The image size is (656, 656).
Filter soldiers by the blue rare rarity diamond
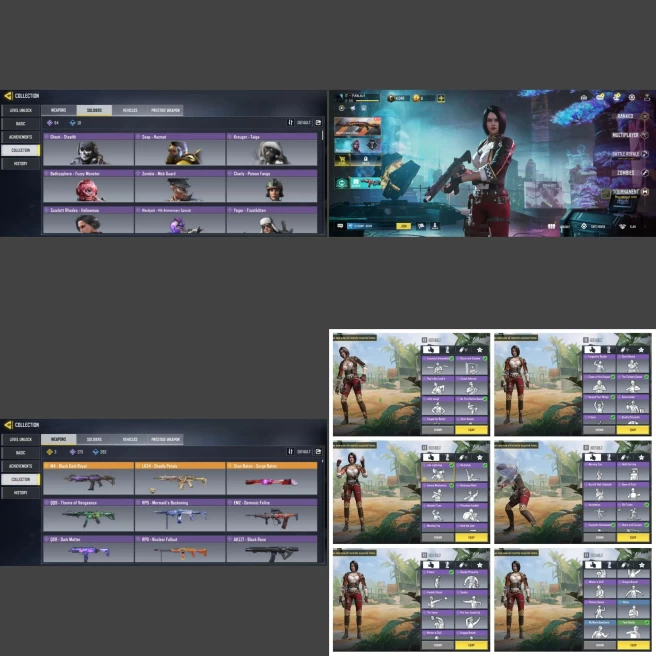tap(73, 123)
